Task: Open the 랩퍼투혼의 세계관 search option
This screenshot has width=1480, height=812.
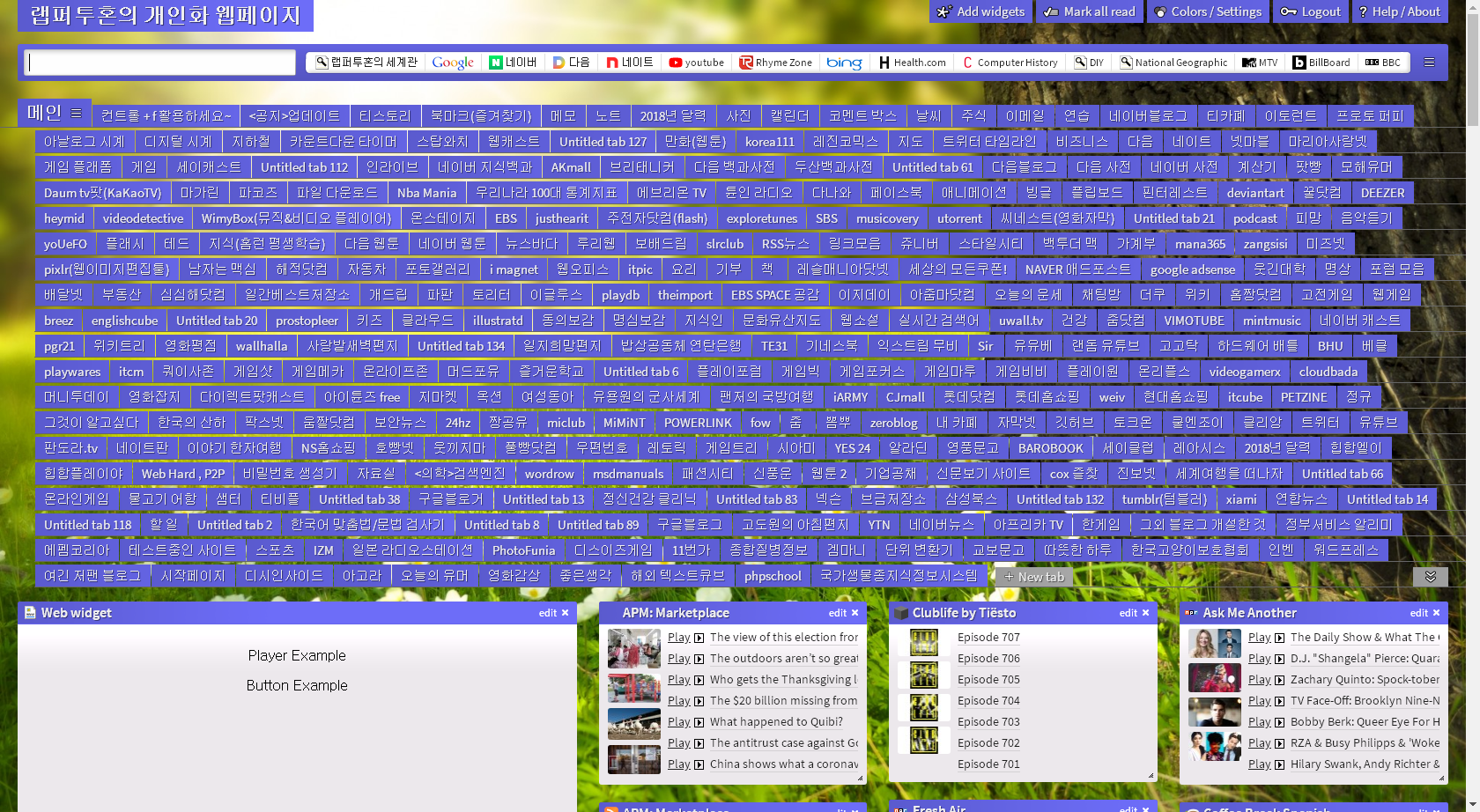Action: (366, 63)
